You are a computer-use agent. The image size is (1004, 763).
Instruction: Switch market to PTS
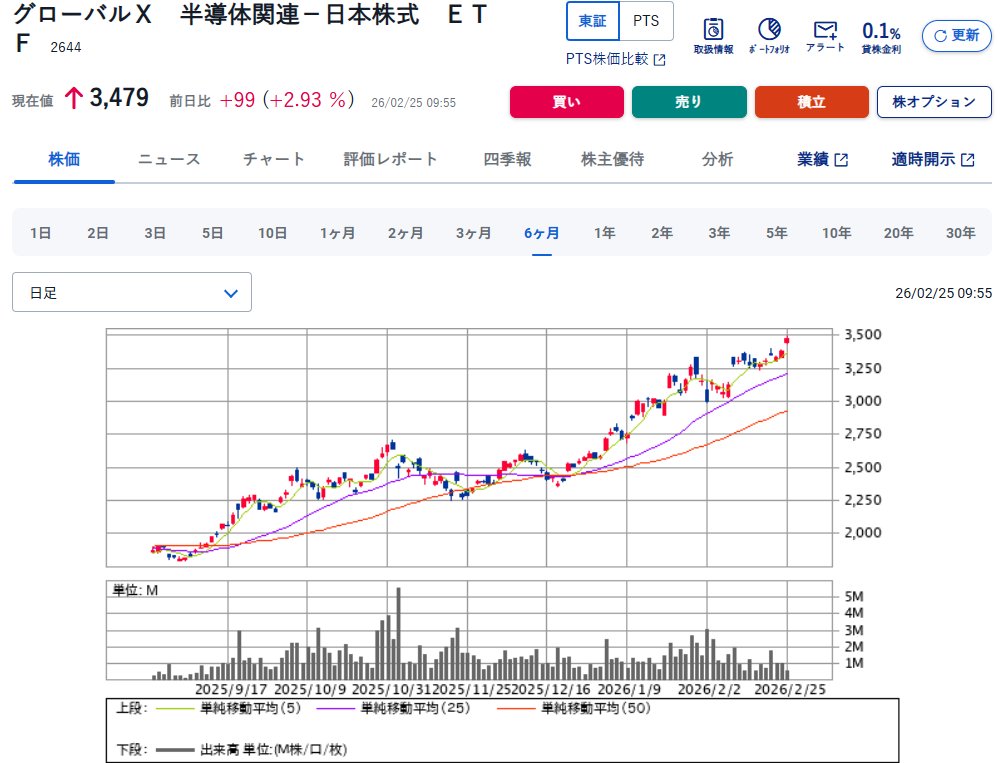click(x=646, y=21)
